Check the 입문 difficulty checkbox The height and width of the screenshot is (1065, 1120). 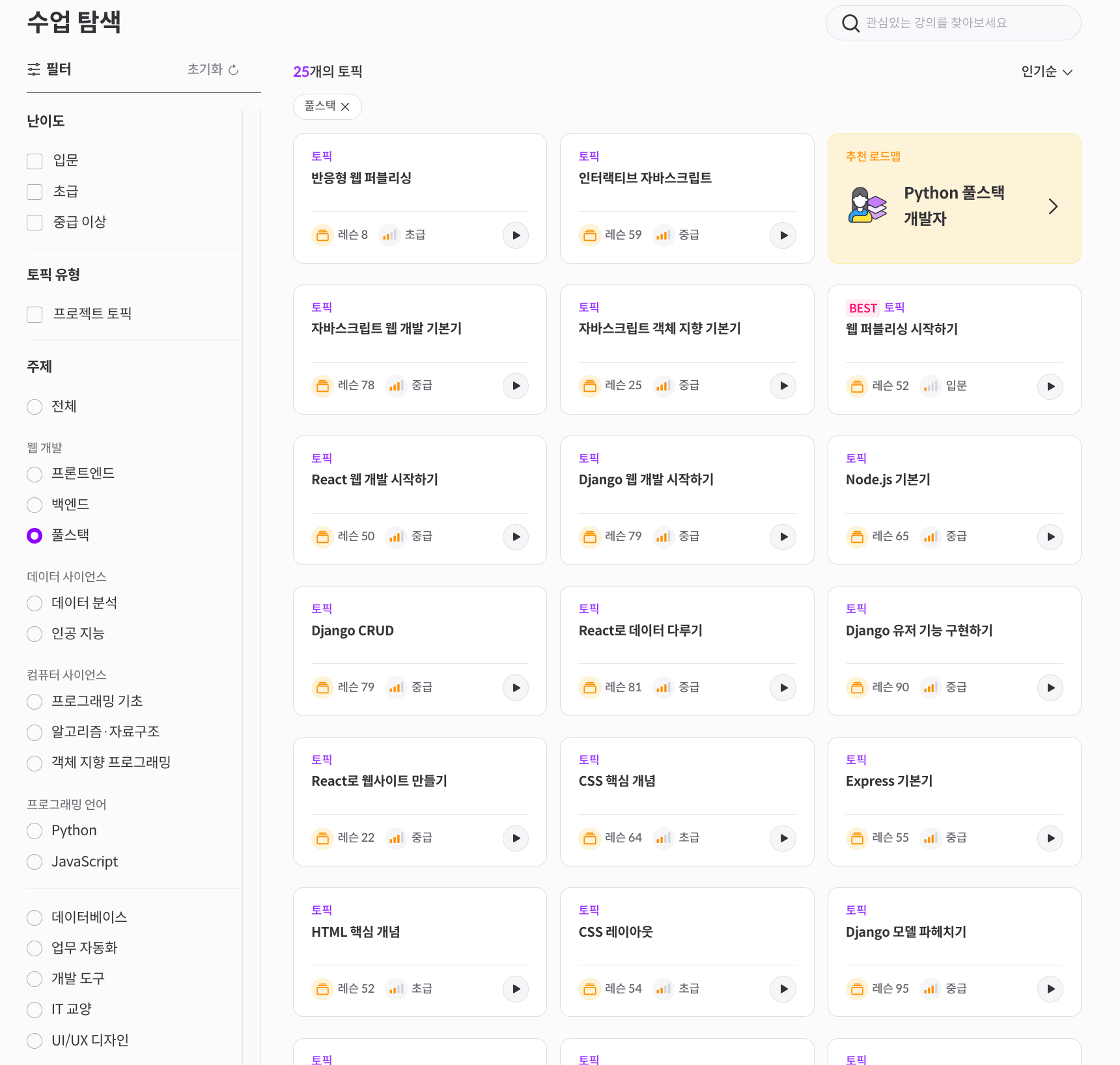[x=35, y=161]
